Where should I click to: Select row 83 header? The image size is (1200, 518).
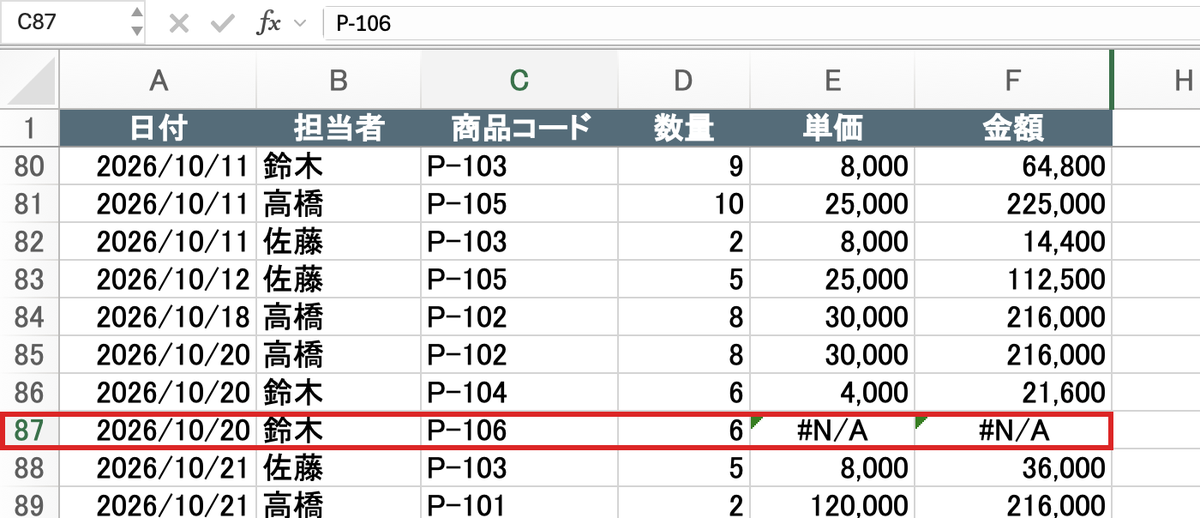tap(30, 279)
